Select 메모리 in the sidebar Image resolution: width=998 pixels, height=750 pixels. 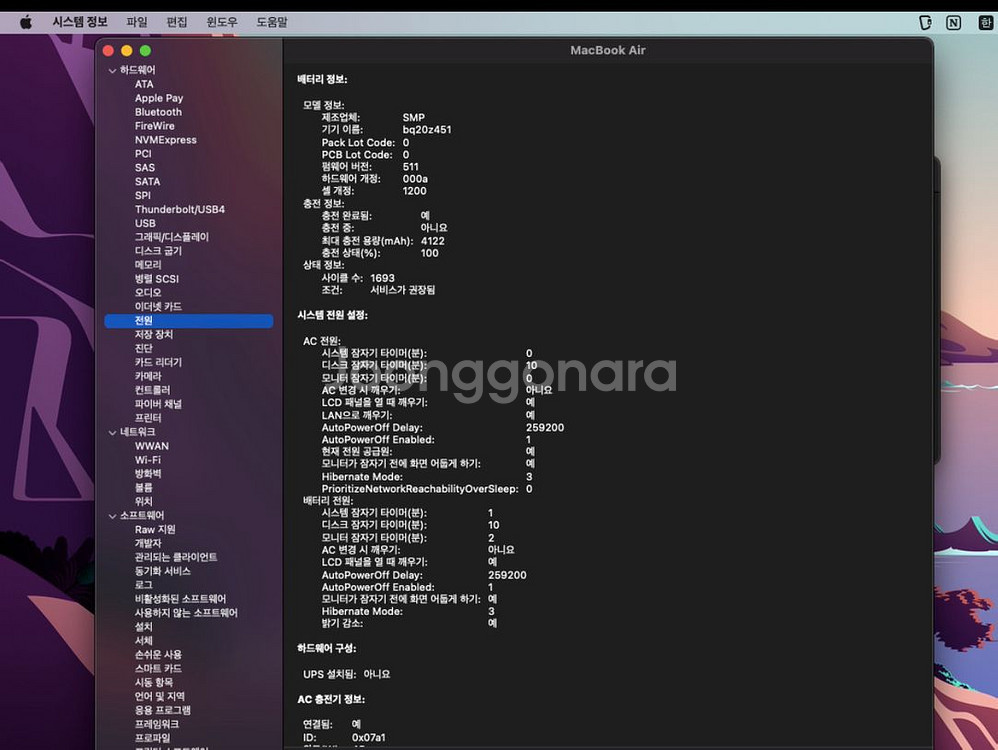pos(148,265)
